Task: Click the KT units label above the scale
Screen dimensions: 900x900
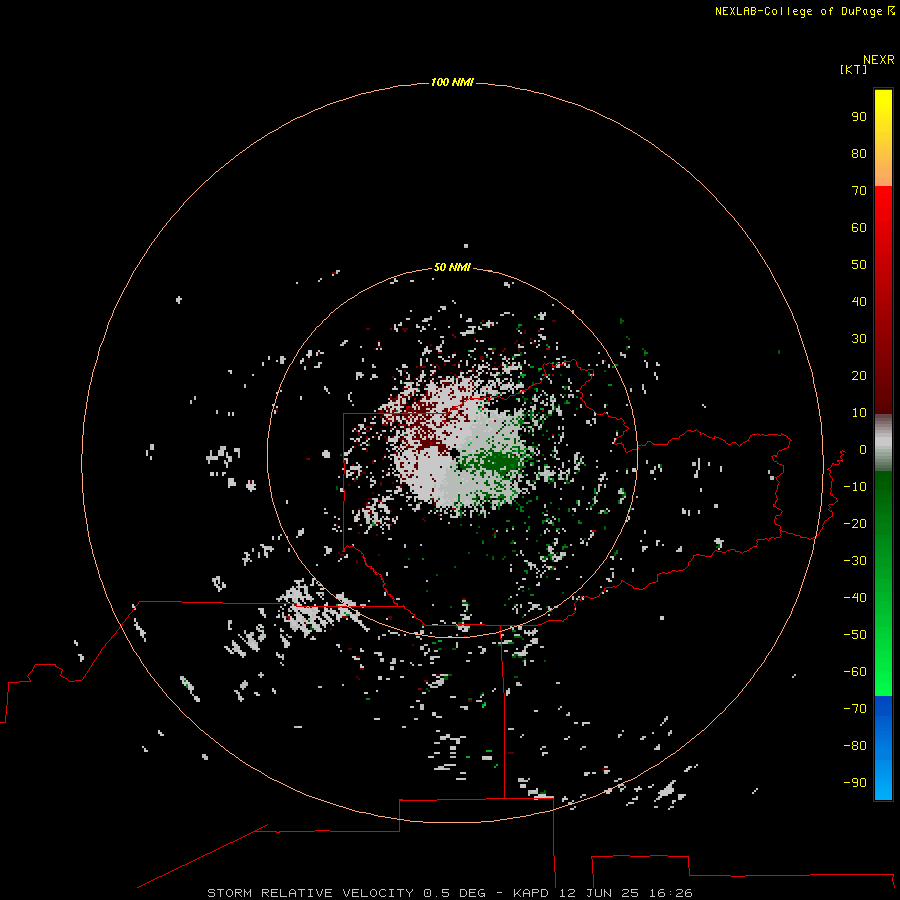Action: coord(854,69)
